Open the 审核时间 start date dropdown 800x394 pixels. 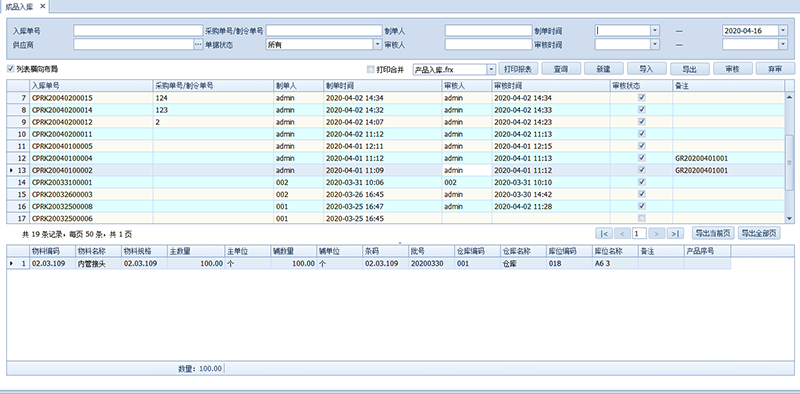(x=656, y=45)
